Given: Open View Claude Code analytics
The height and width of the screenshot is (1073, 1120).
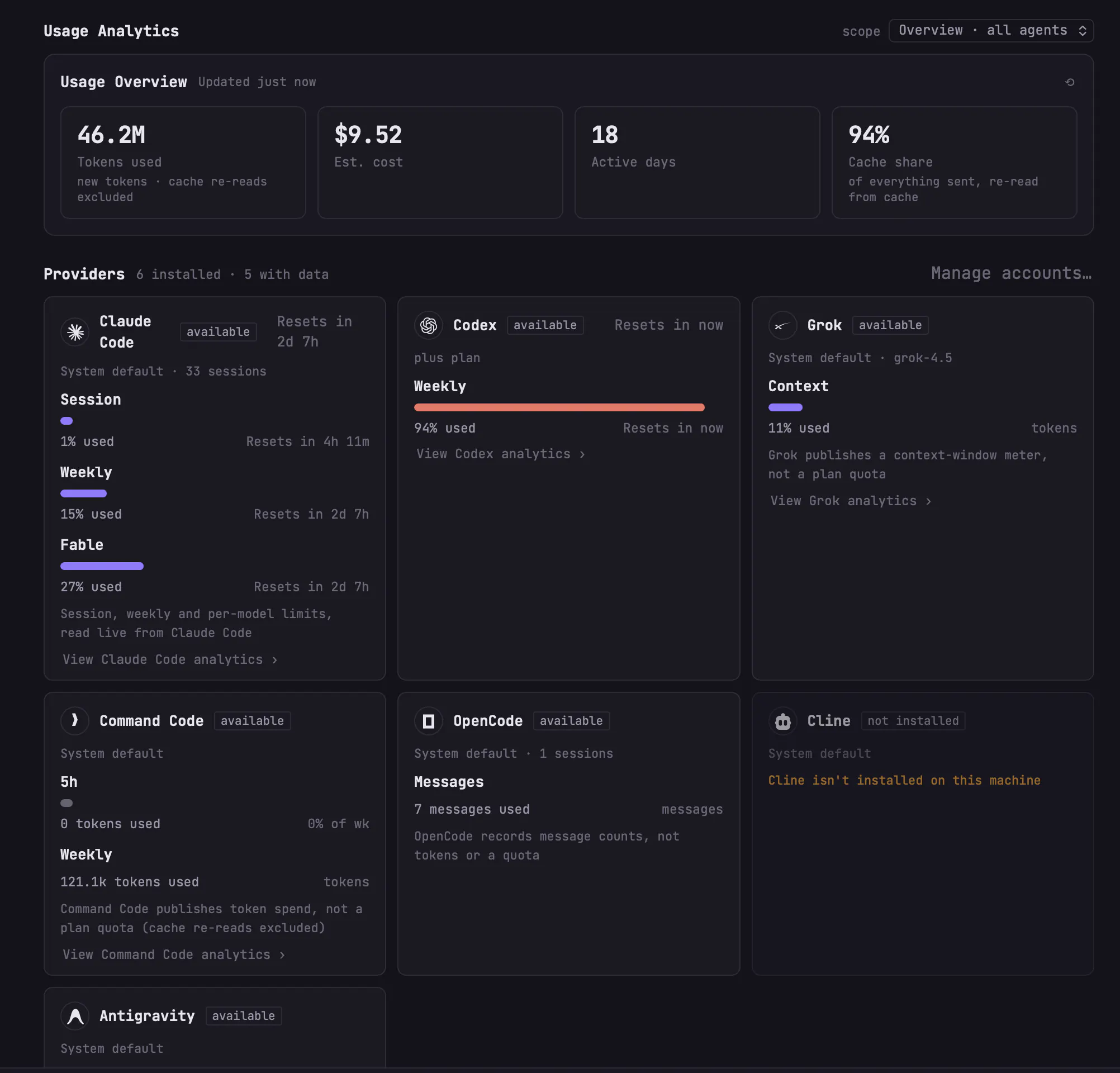Looking at the screenshot, I should (x=170, y=659).
